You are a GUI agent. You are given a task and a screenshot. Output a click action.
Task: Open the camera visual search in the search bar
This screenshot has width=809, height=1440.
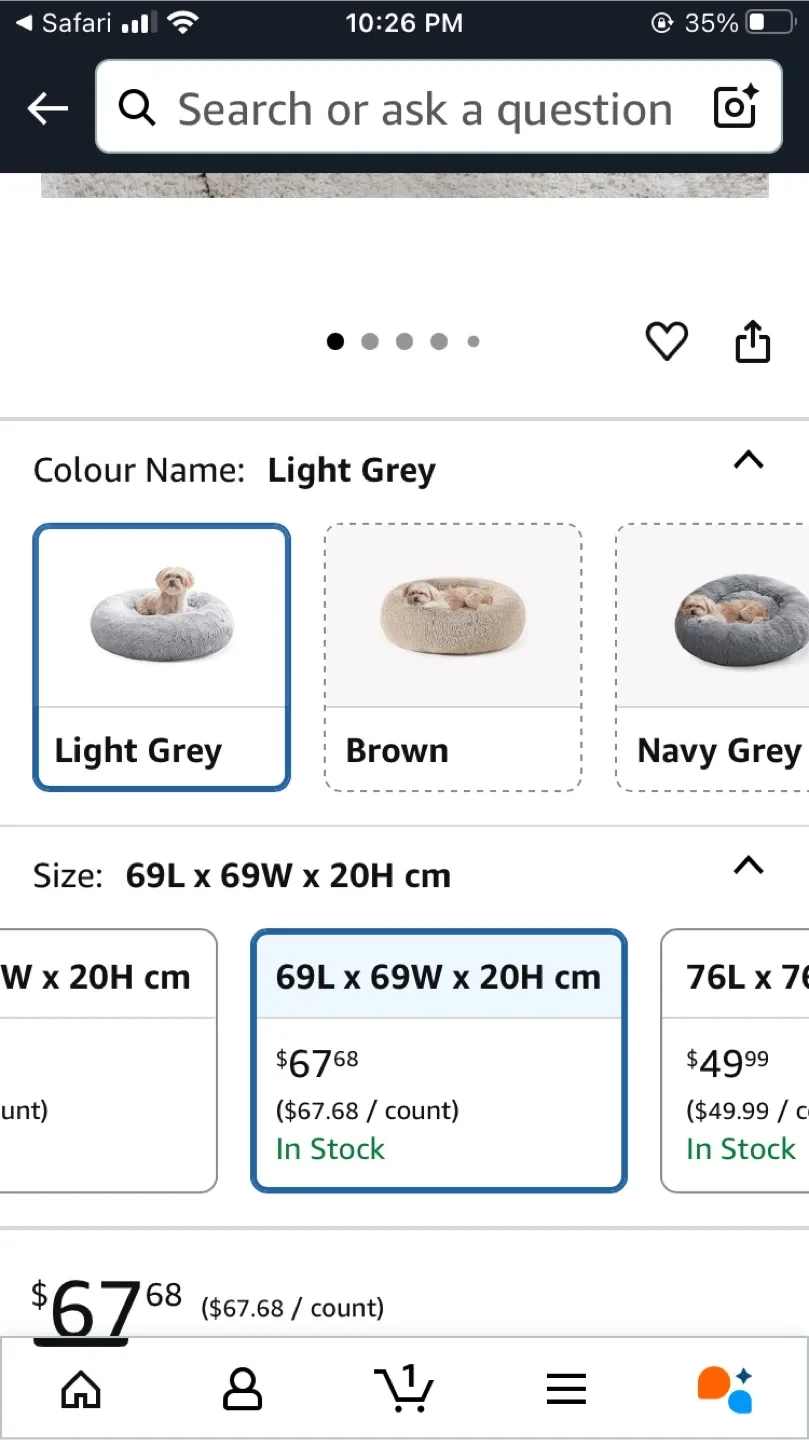tap(735, 107)
